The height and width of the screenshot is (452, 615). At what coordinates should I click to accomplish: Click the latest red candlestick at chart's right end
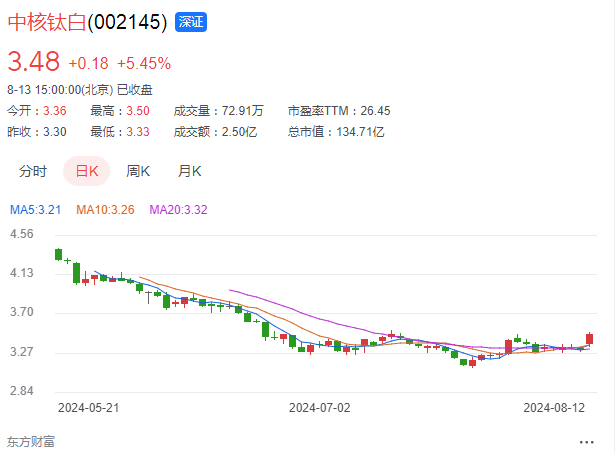tap(590, 339)
